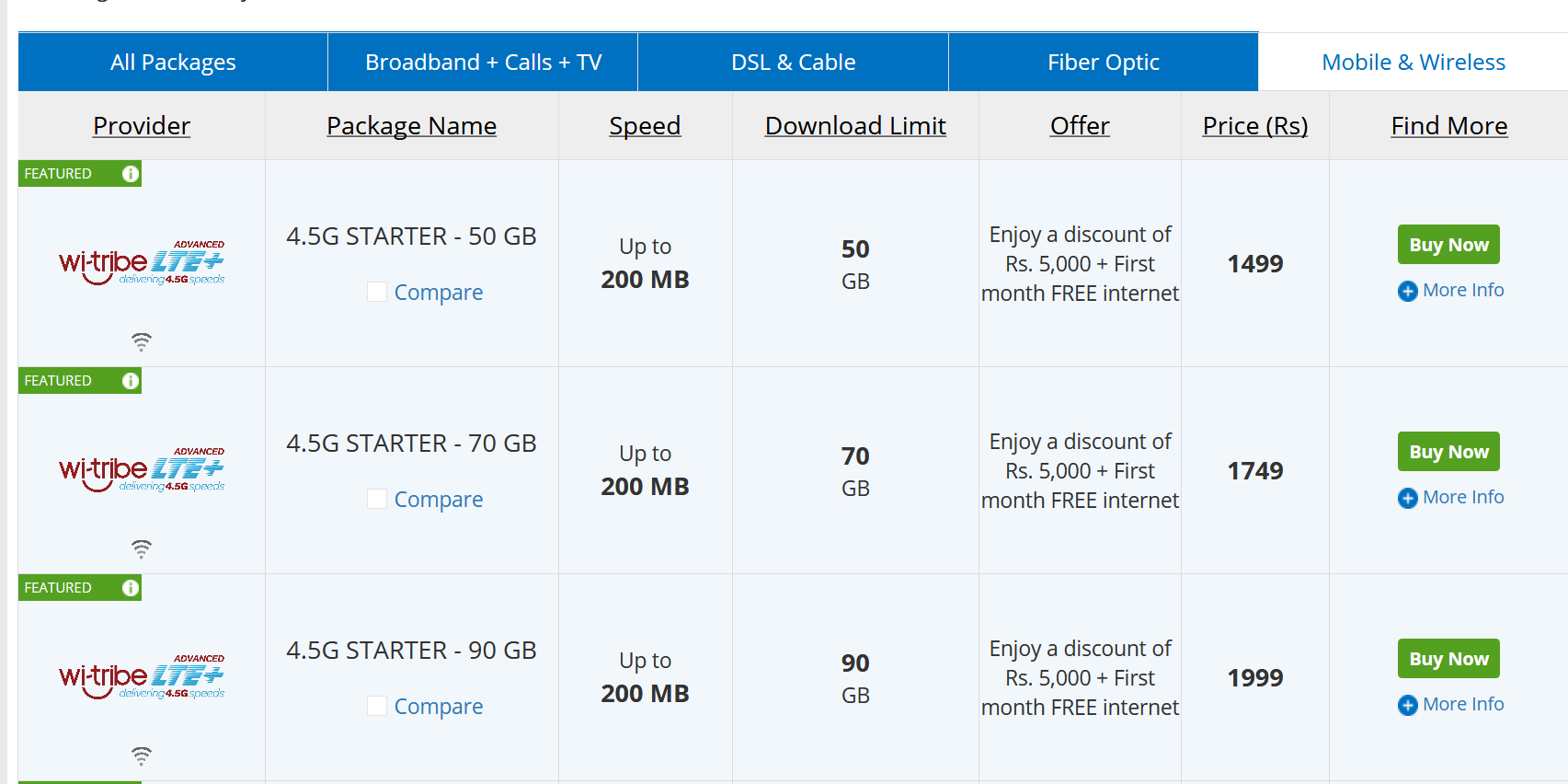Click the wifi icon under the 50 GB provider
The height and width of the screenshot is (784, 1568).
(x=141, y=342)
